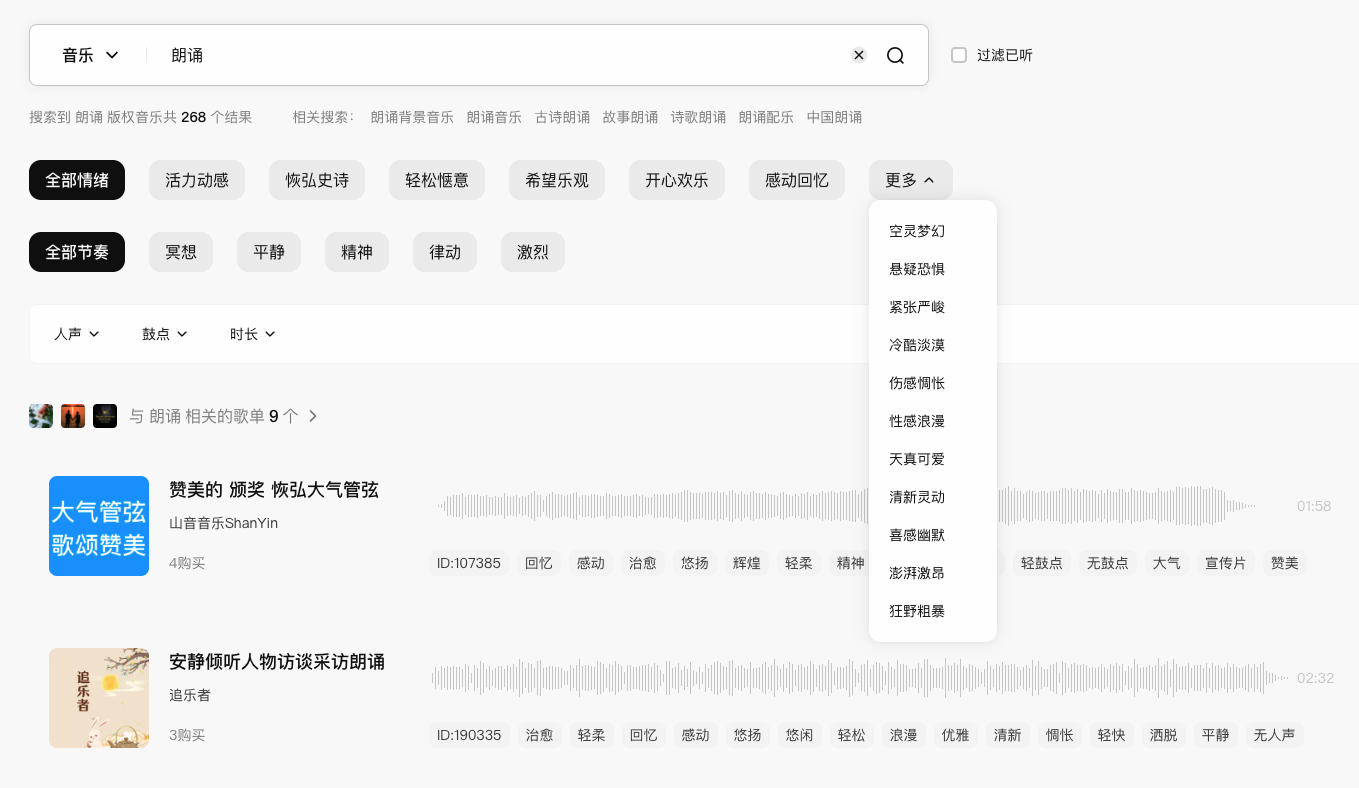Screen dimensions: 1359x788
Task: Click the search magnifier icon
Action: [x=895, y=55]
